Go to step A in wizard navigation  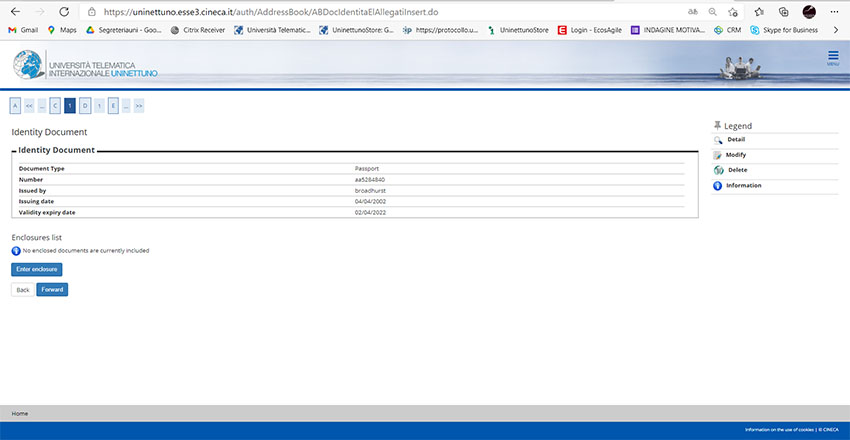[15, 105]
